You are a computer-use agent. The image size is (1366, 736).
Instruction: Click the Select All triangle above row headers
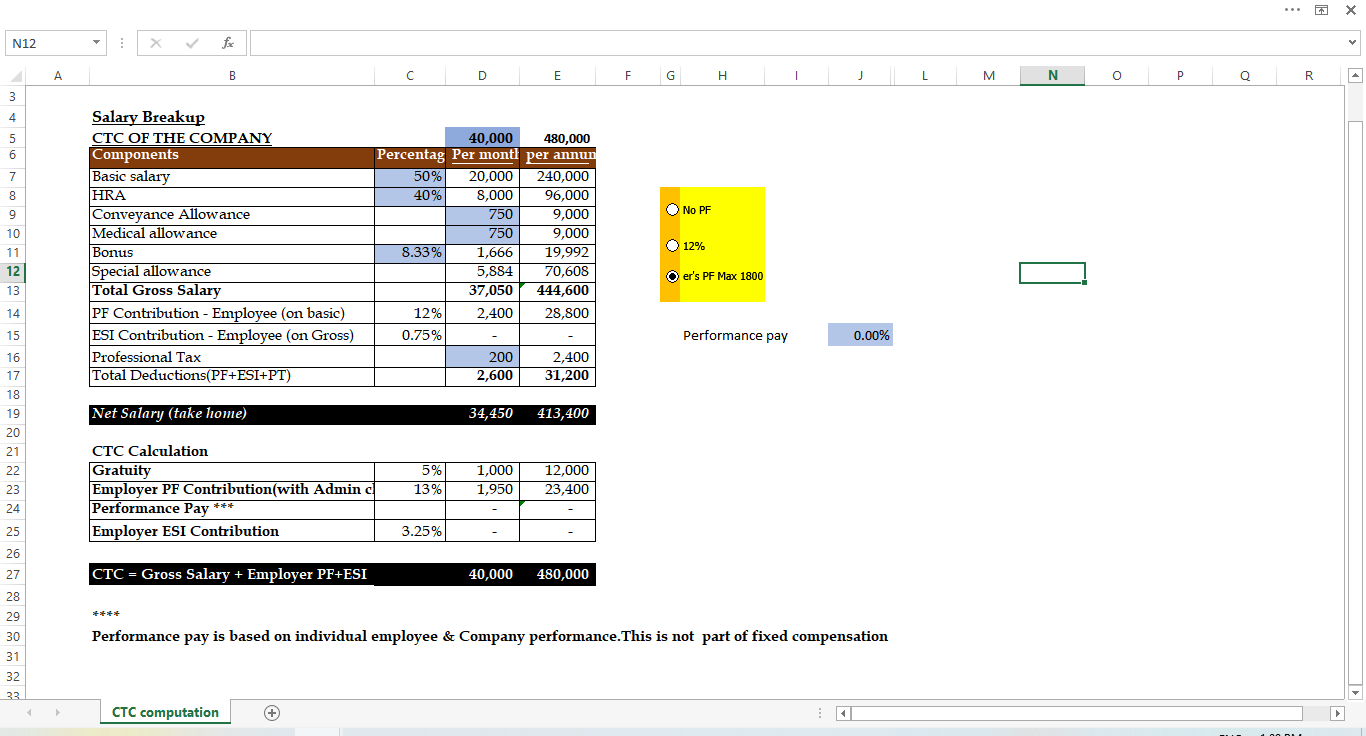(x=13, y=75)
